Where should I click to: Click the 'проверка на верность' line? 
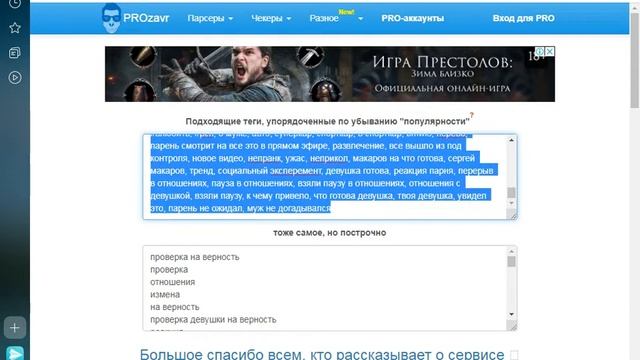click(195, 257)
